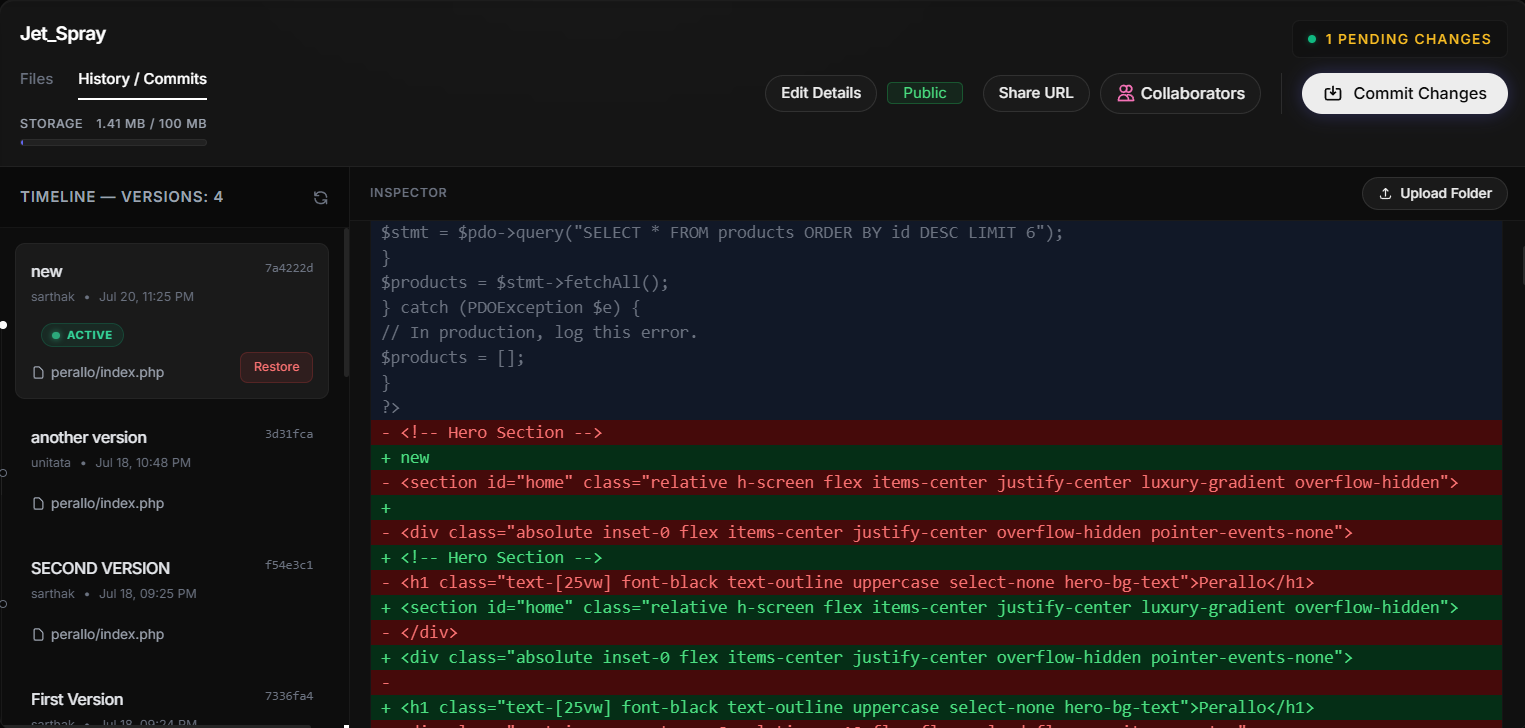Click the Commit Changes download icon
The height and width of the screenshot is (728, 1525).
1332,93
